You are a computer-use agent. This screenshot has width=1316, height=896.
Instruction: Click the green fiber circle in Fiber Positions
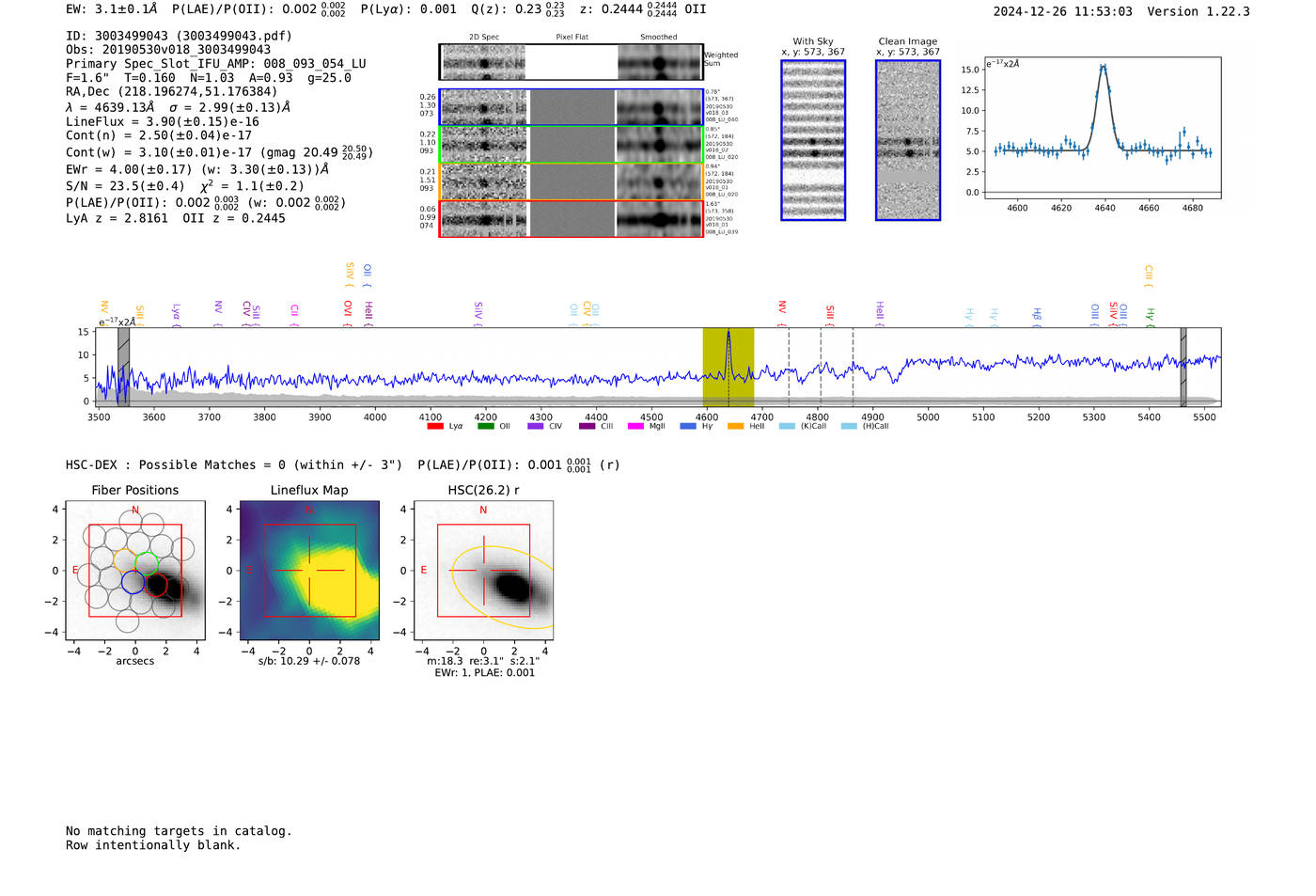147,564
